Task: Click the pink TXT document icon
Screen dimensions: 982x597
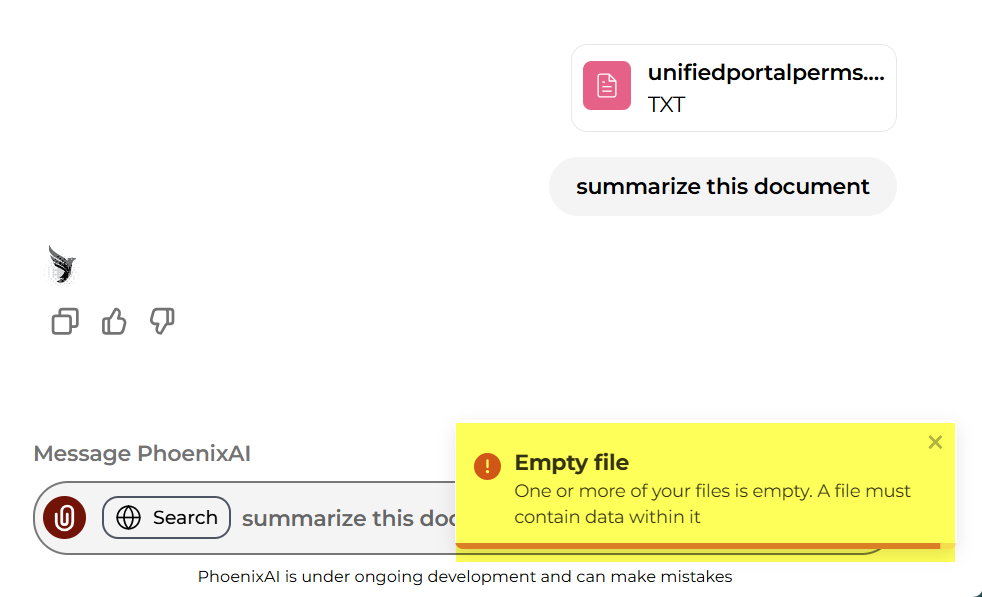Action: 607,86
